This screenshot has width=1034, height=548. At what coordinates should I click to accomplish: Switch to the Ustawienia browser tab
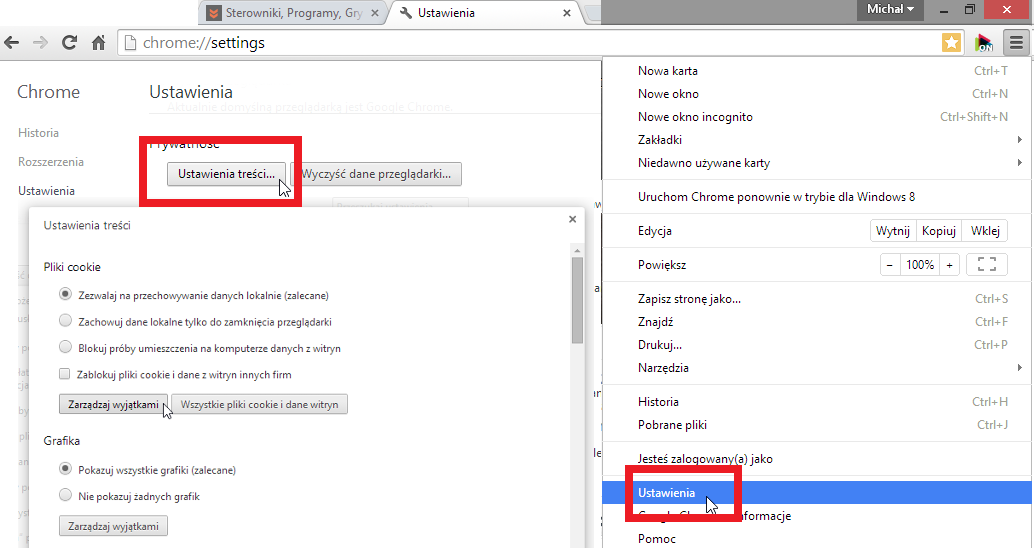(485, 13)
